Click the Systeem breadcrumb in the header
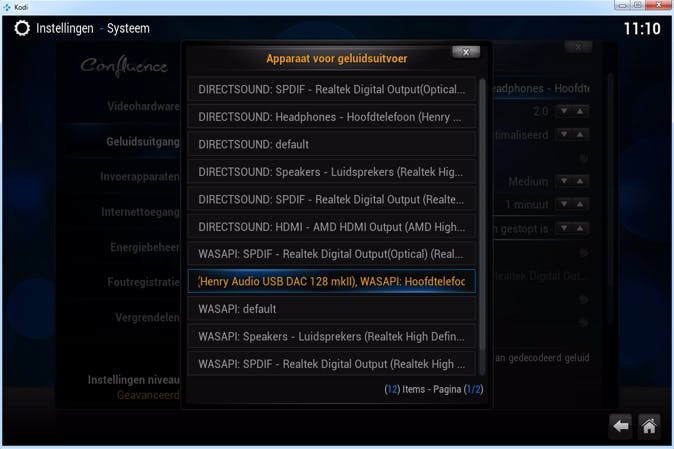The image size is (674, 449). pyautogui.click(x=128, y=28)
